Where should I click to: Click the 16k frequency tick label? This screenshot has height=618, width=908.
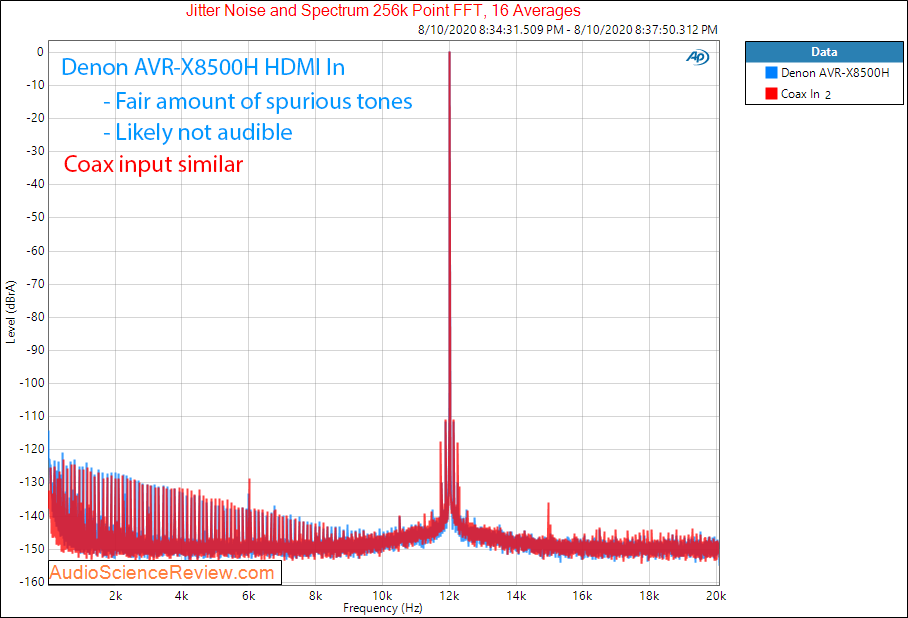pos(583,596)
